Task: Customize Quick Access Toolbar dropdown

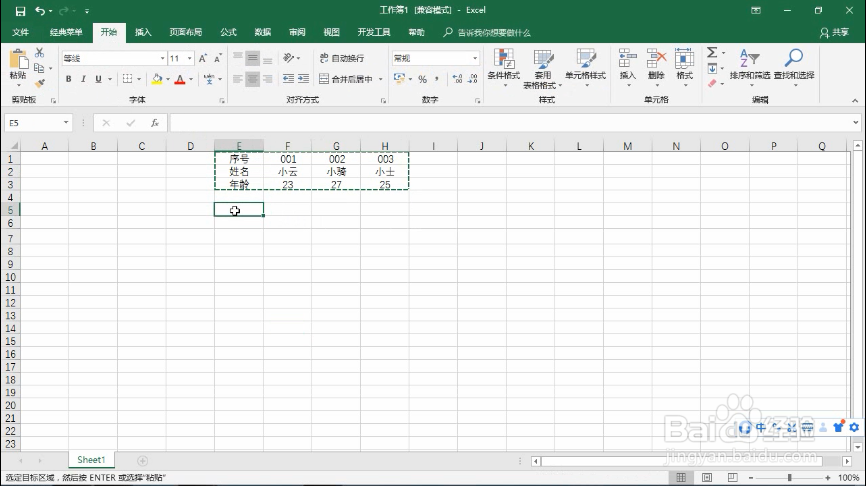Action: click(87, 11)
